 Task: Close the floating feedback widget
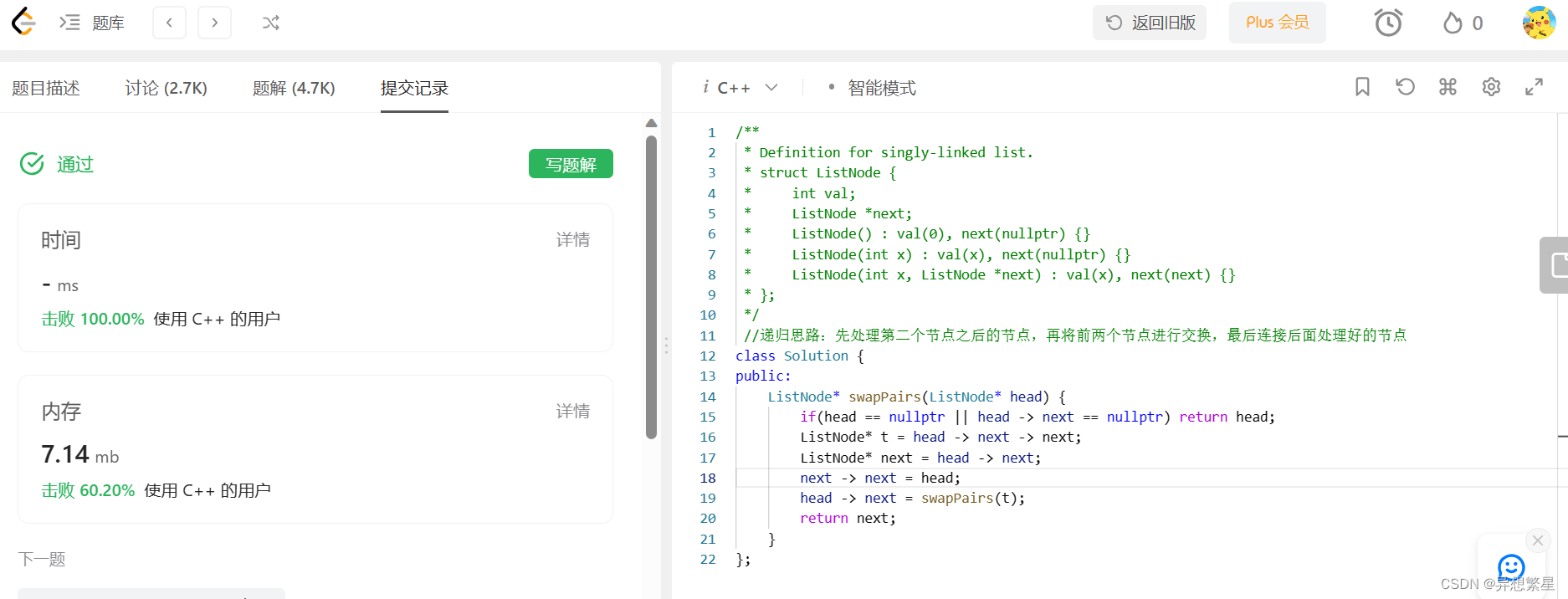[x=1538, y=540]
